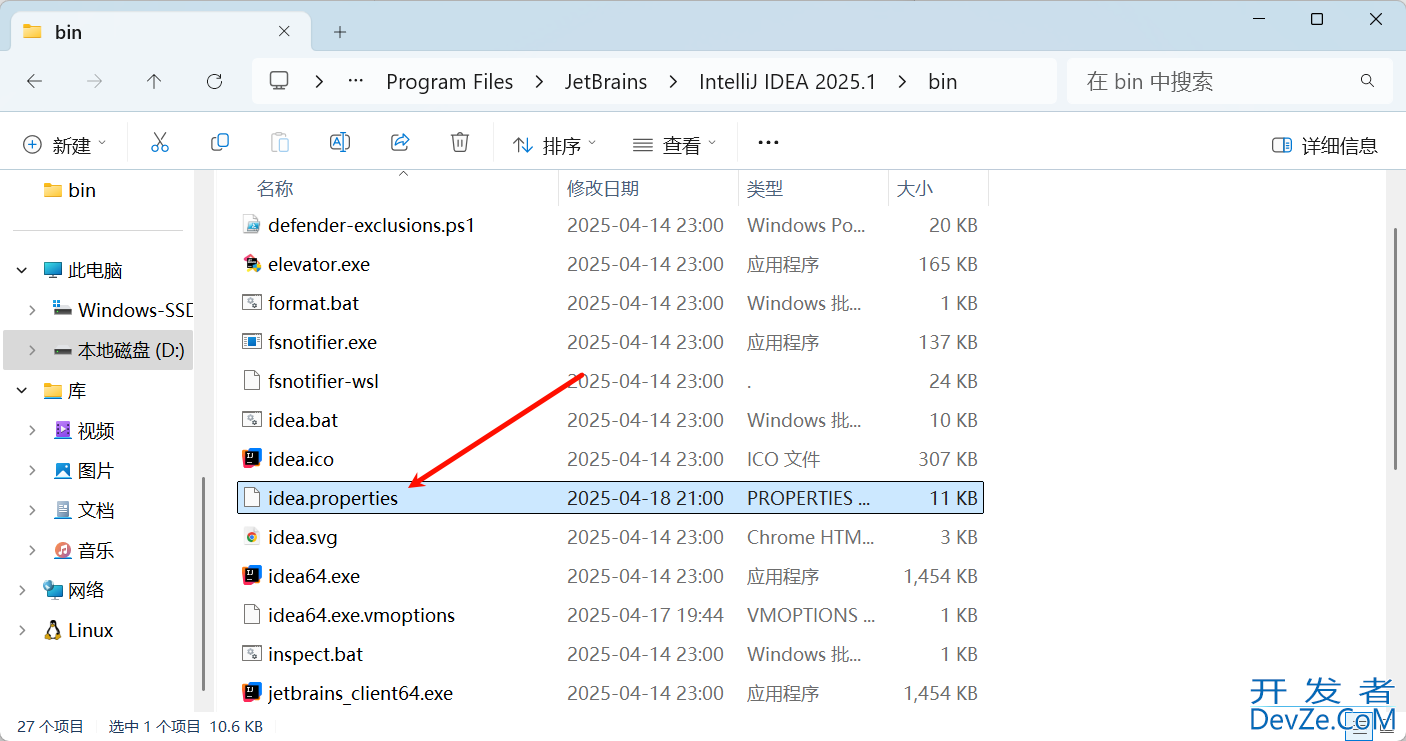This screenshot has height=741, width=1406.
Task: Sort by the 名称 column header
Action: pos(275,188)
